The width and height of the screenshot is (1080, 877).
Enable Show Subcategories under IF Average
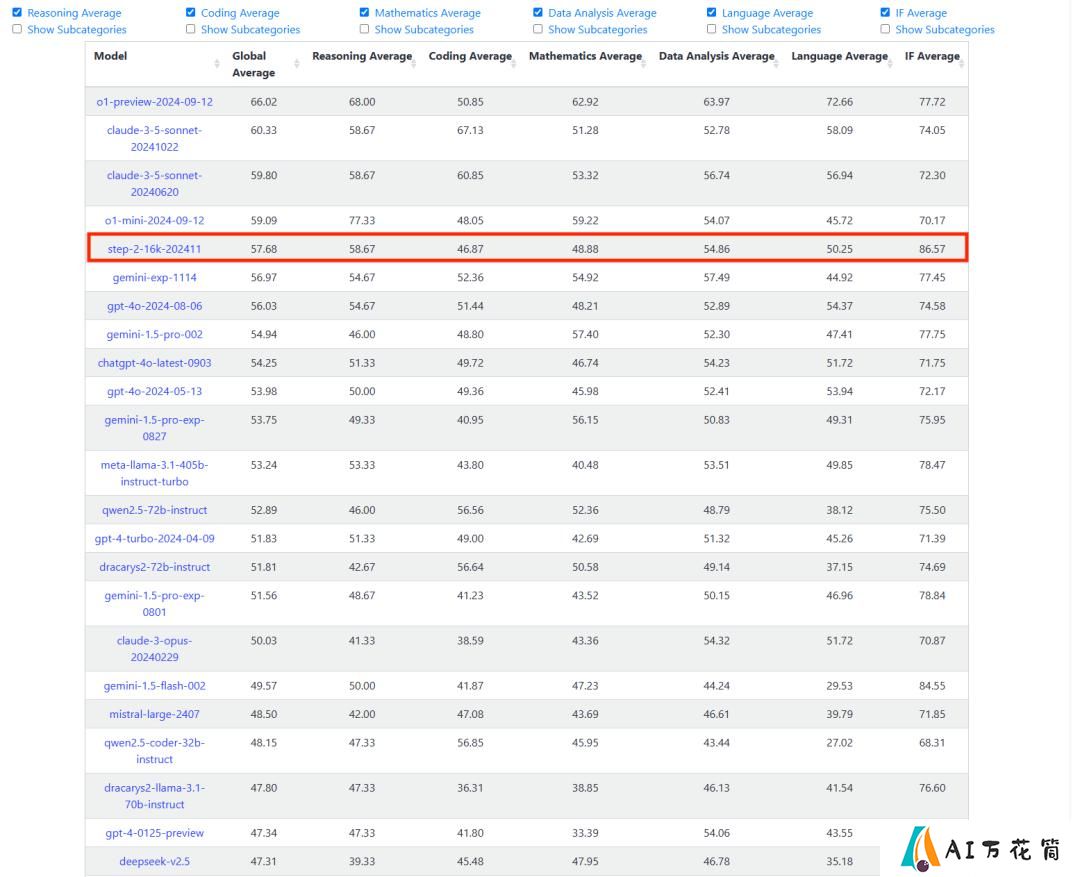[x=885, y=29]
